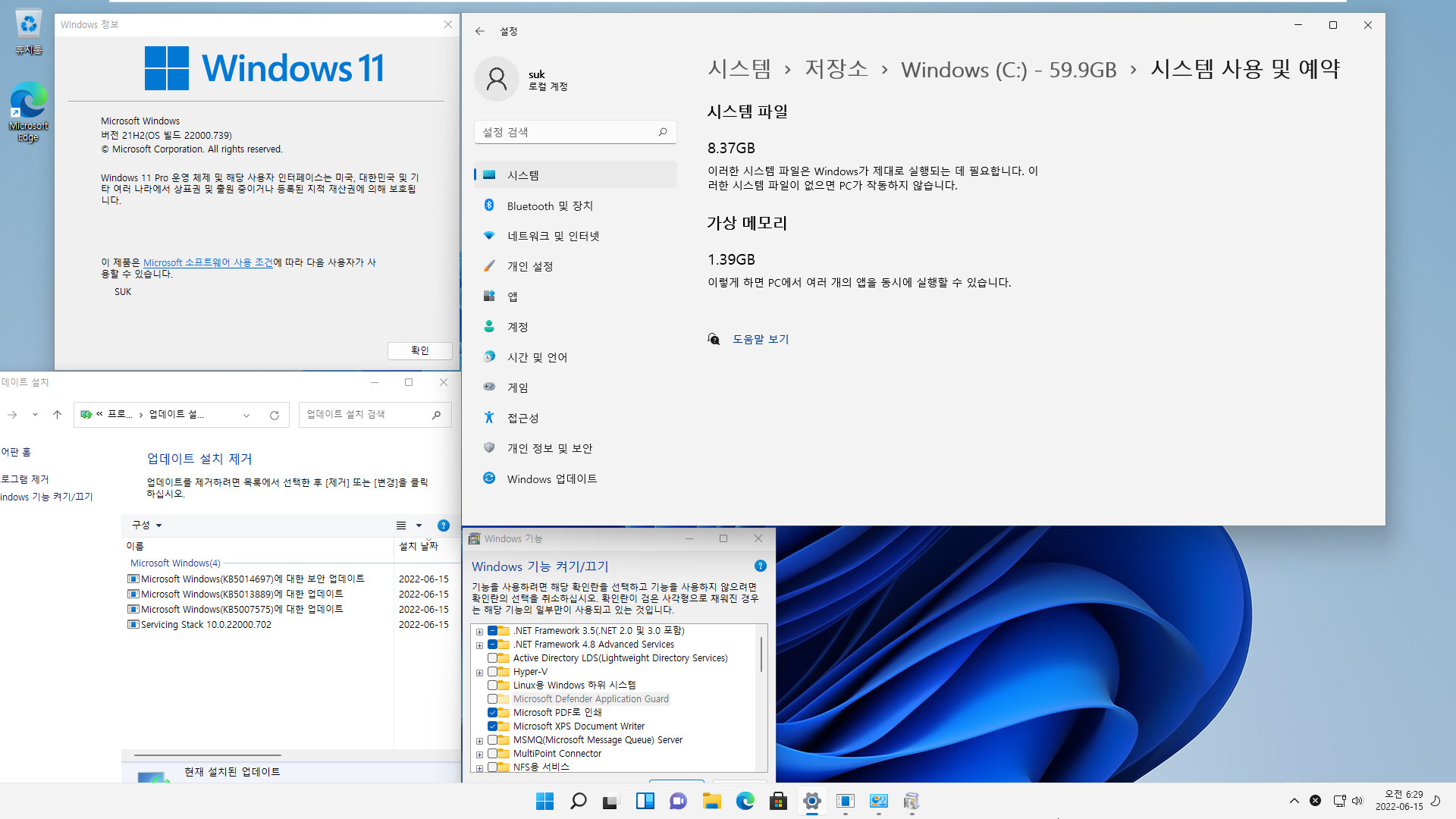
Task: Select 시스템 in Settings sidebar
Action: [576, 175]
